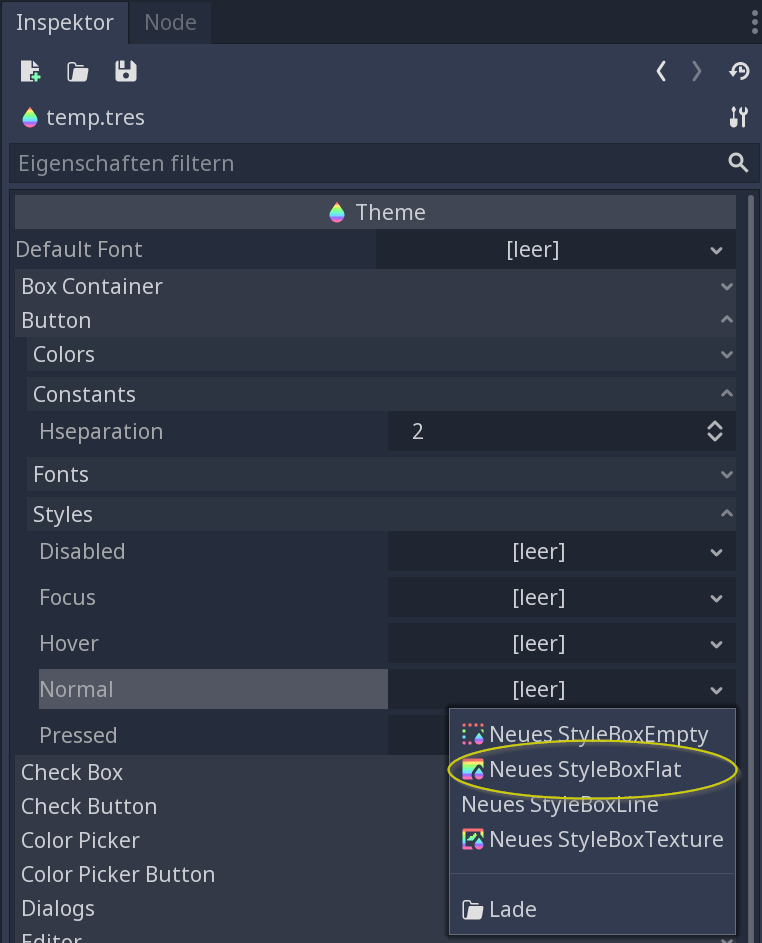Go to previous edited object arrow
The height and width of the screenshot is (943, 762).
click(661, 72)
